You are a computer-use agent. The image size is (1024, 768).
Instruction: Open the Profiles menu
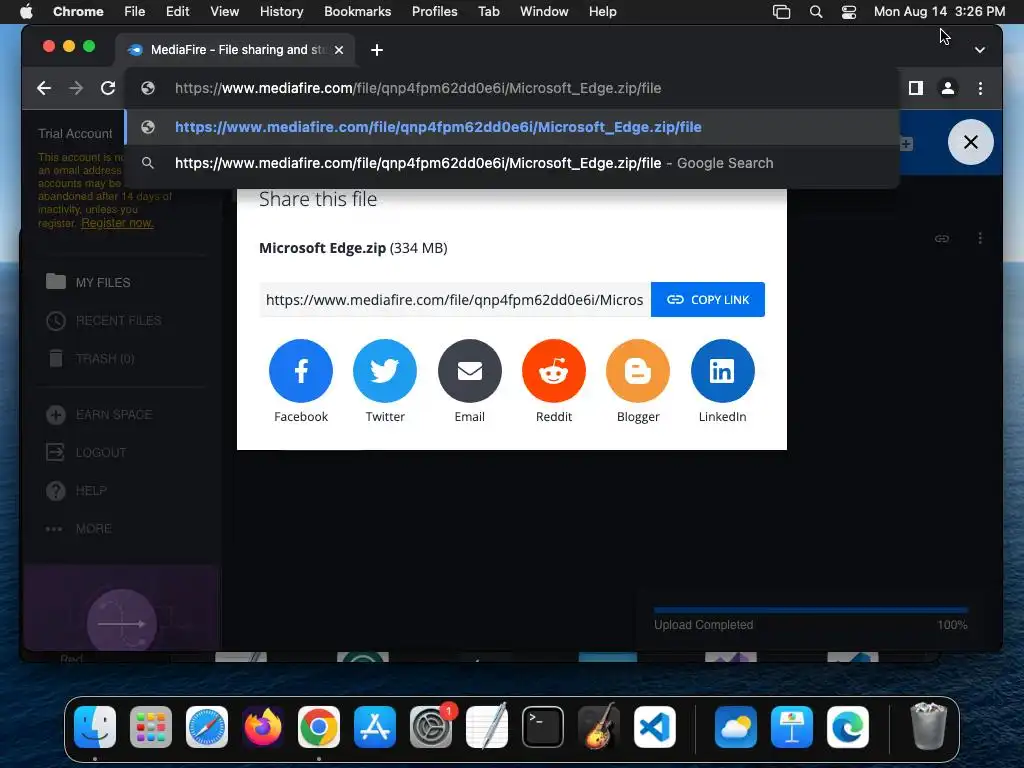pyautogui.click(x=434, y=11)
